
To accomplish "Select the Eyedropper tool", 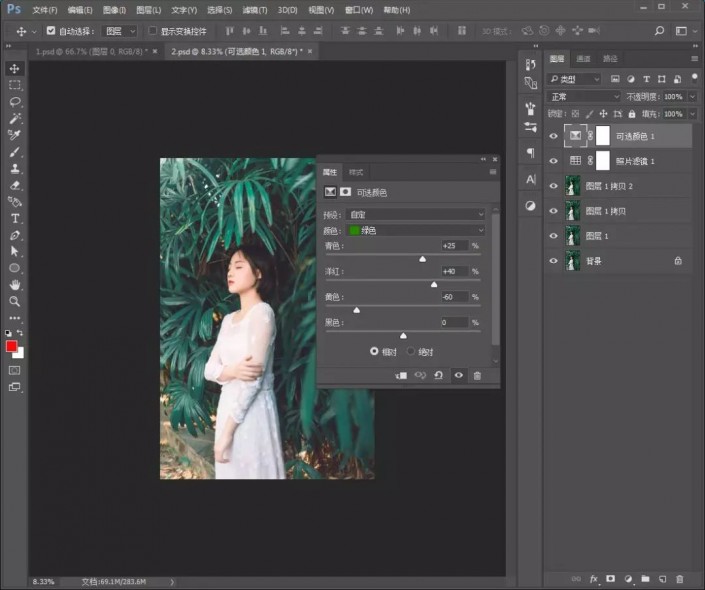I will point(14,135).
